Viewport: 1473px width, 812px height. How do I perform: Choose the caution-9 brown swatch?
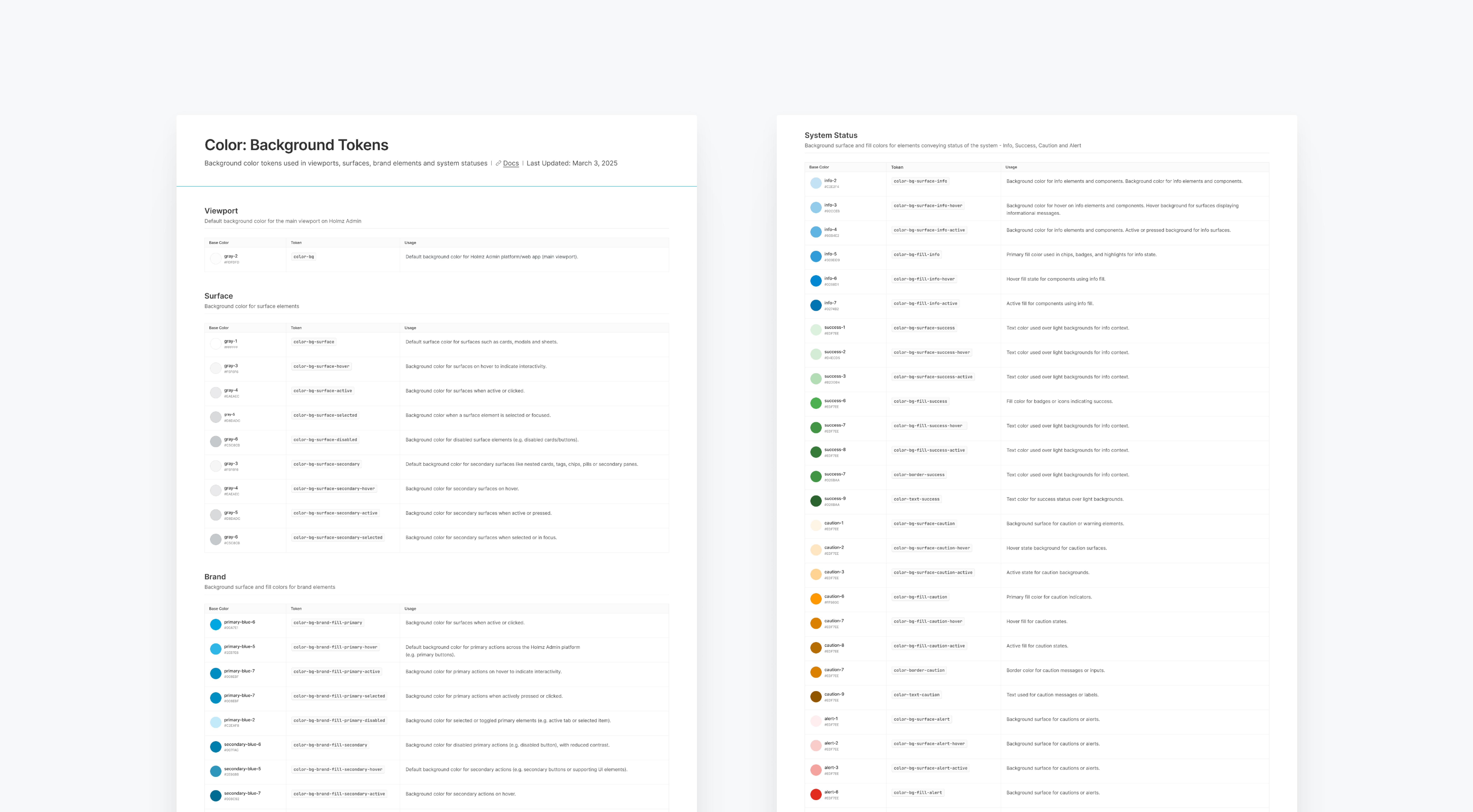pos(816,696)
